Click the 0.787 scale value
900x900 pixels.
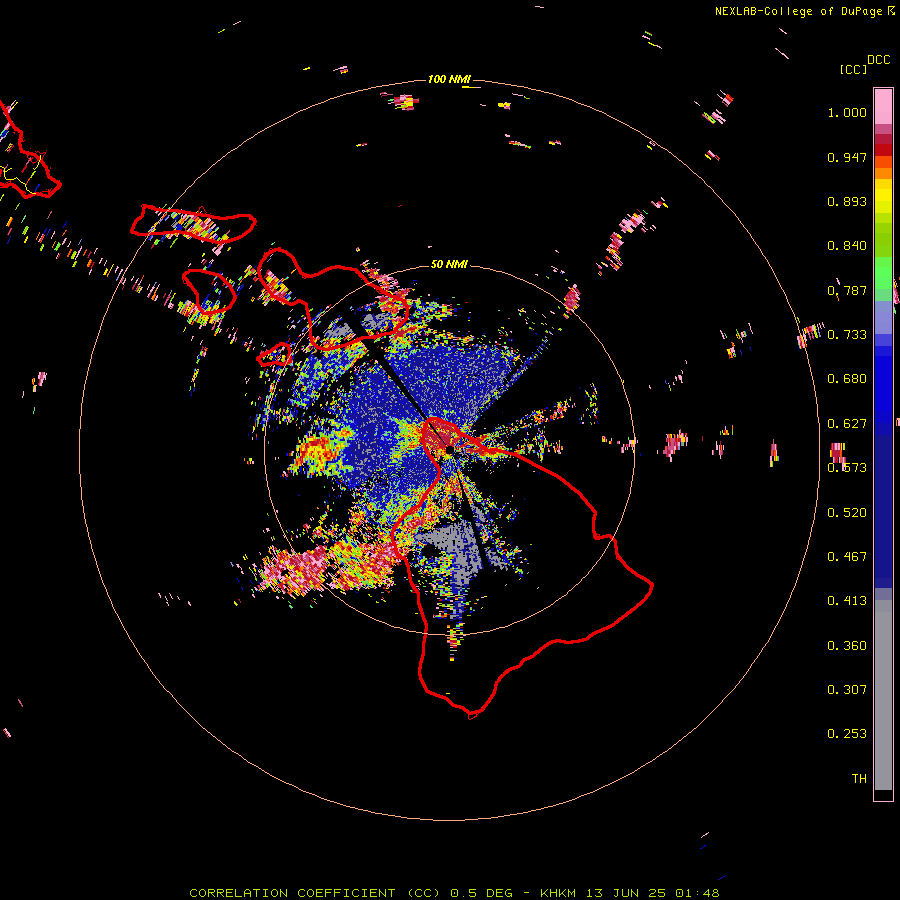(x=847, y=290)
